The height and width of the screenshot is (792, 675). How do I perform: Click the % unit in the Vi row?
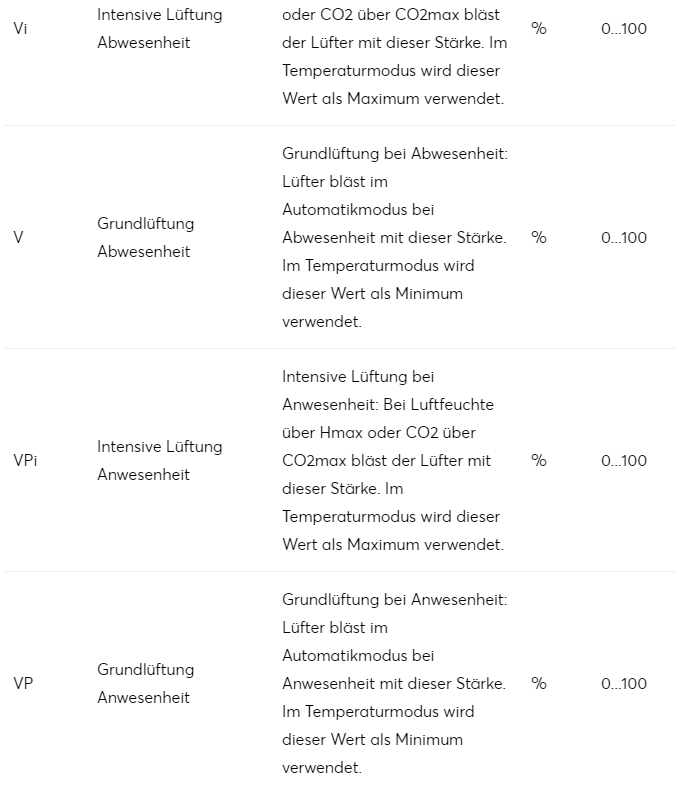click(x=539, y=29)
